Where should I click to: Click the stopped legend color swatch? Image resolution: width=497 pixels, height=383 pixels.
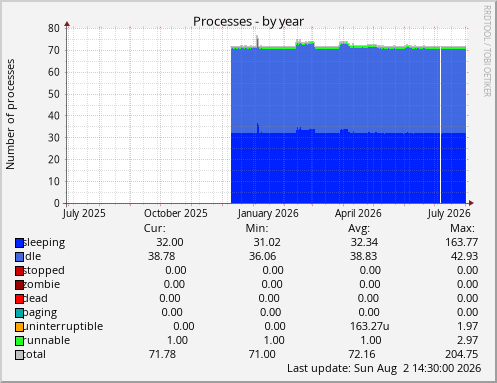click(x=19, y=271)
